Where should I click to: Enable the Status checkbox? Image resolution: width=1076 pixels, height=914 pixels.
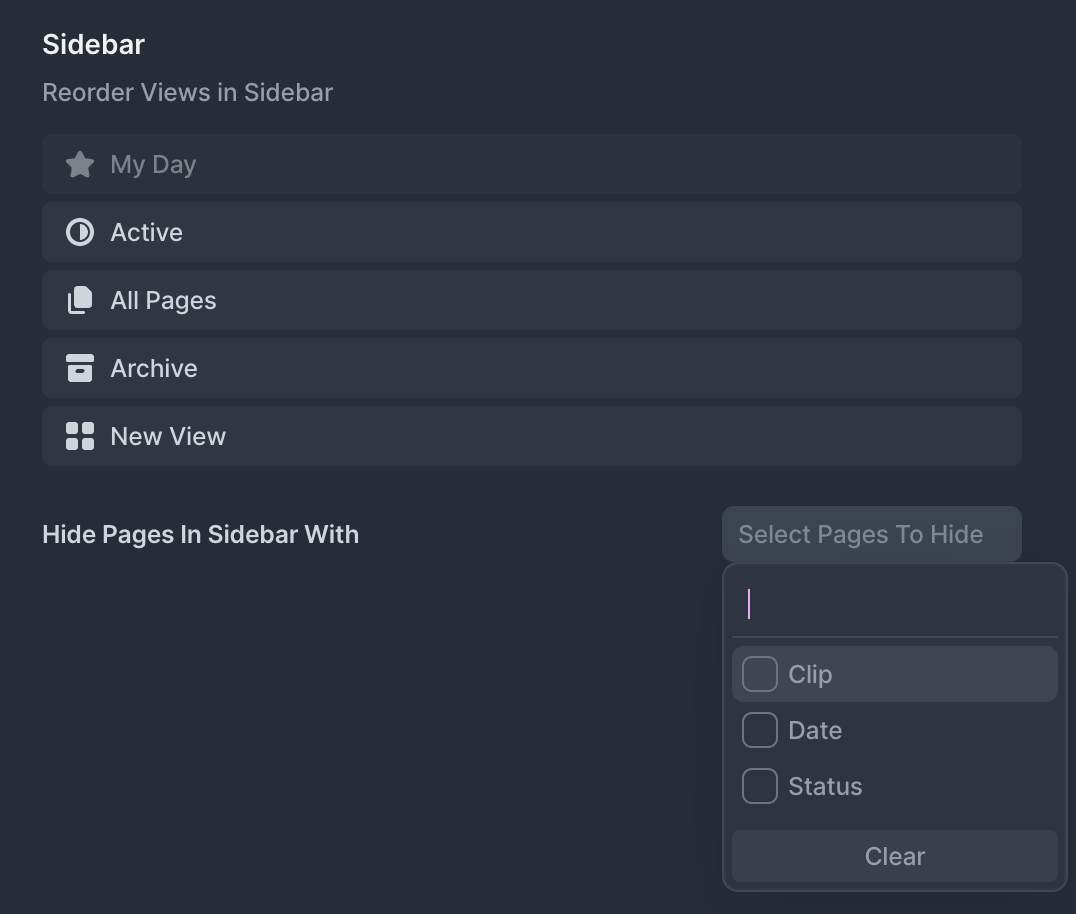click(760, 786)
